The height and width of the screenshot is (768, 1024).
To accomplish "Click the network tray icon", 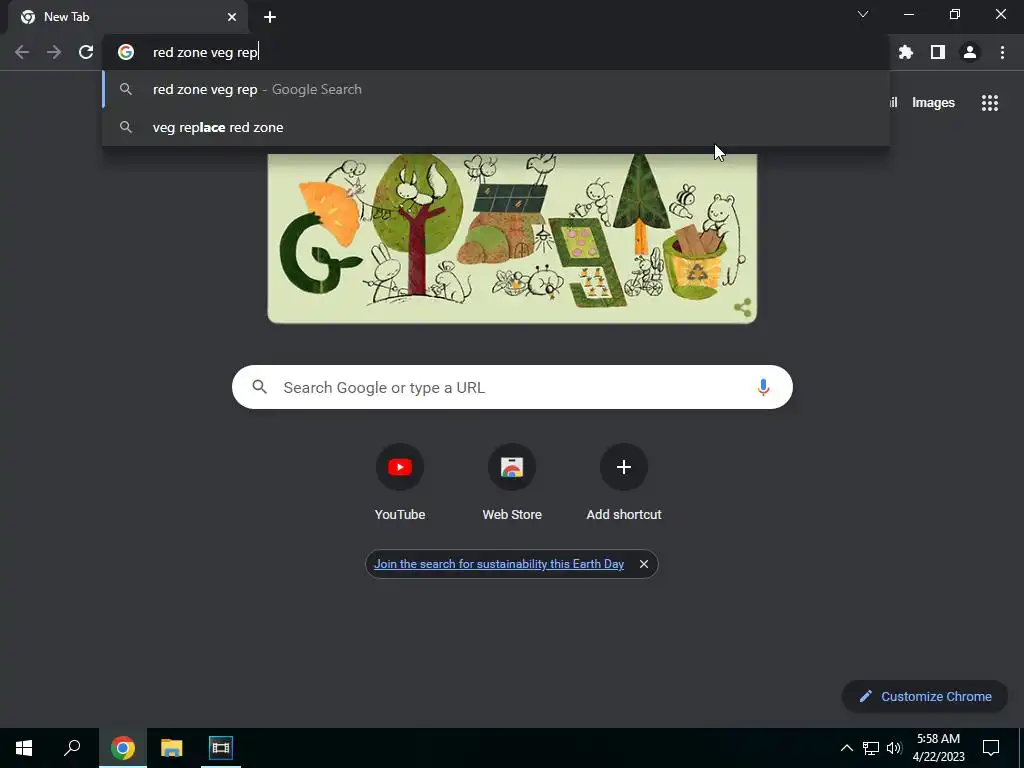I will [x=871, y=748].
